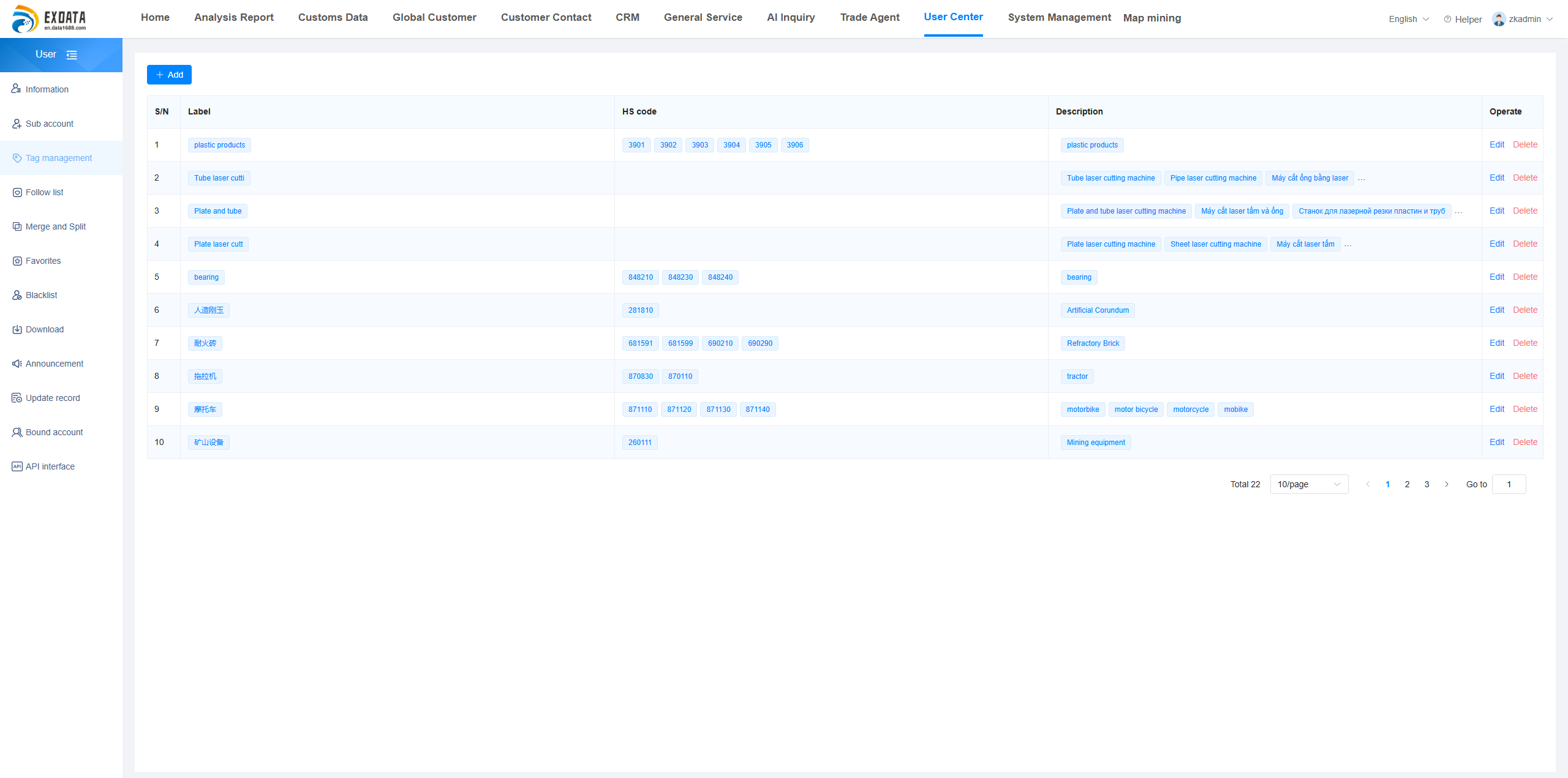Click the Sub account sidebar icon
Image resolution: width=1568 pixels, height=778 pixels.
(x=17, y=124)
